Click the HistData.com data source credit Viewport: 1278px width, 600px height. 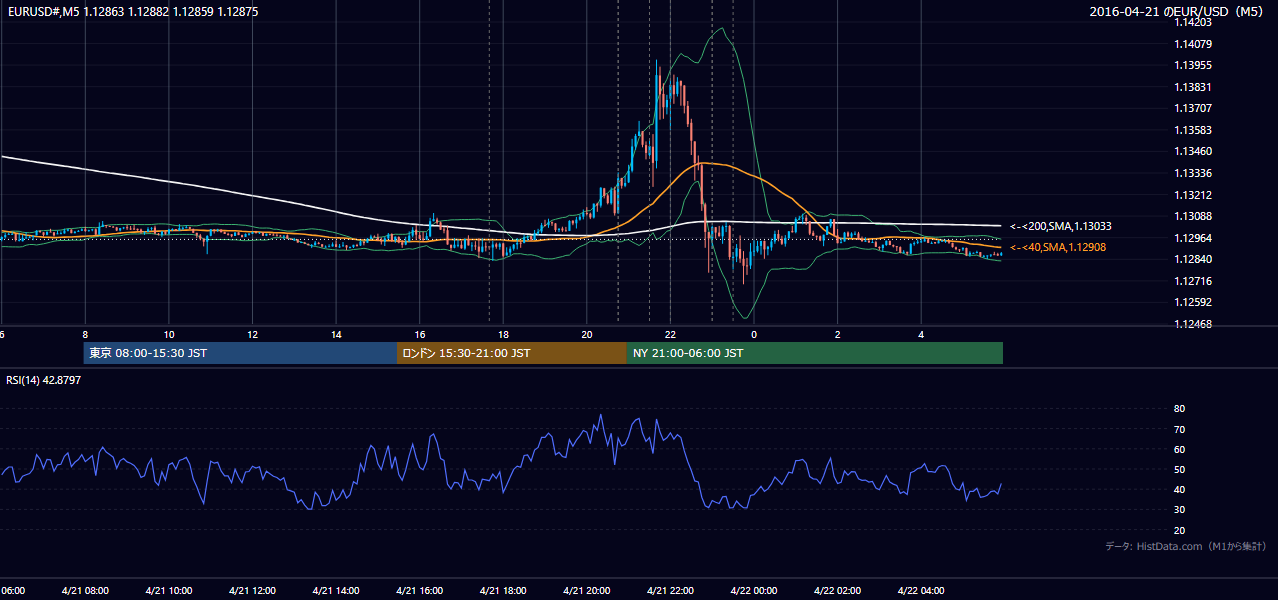1186,546
